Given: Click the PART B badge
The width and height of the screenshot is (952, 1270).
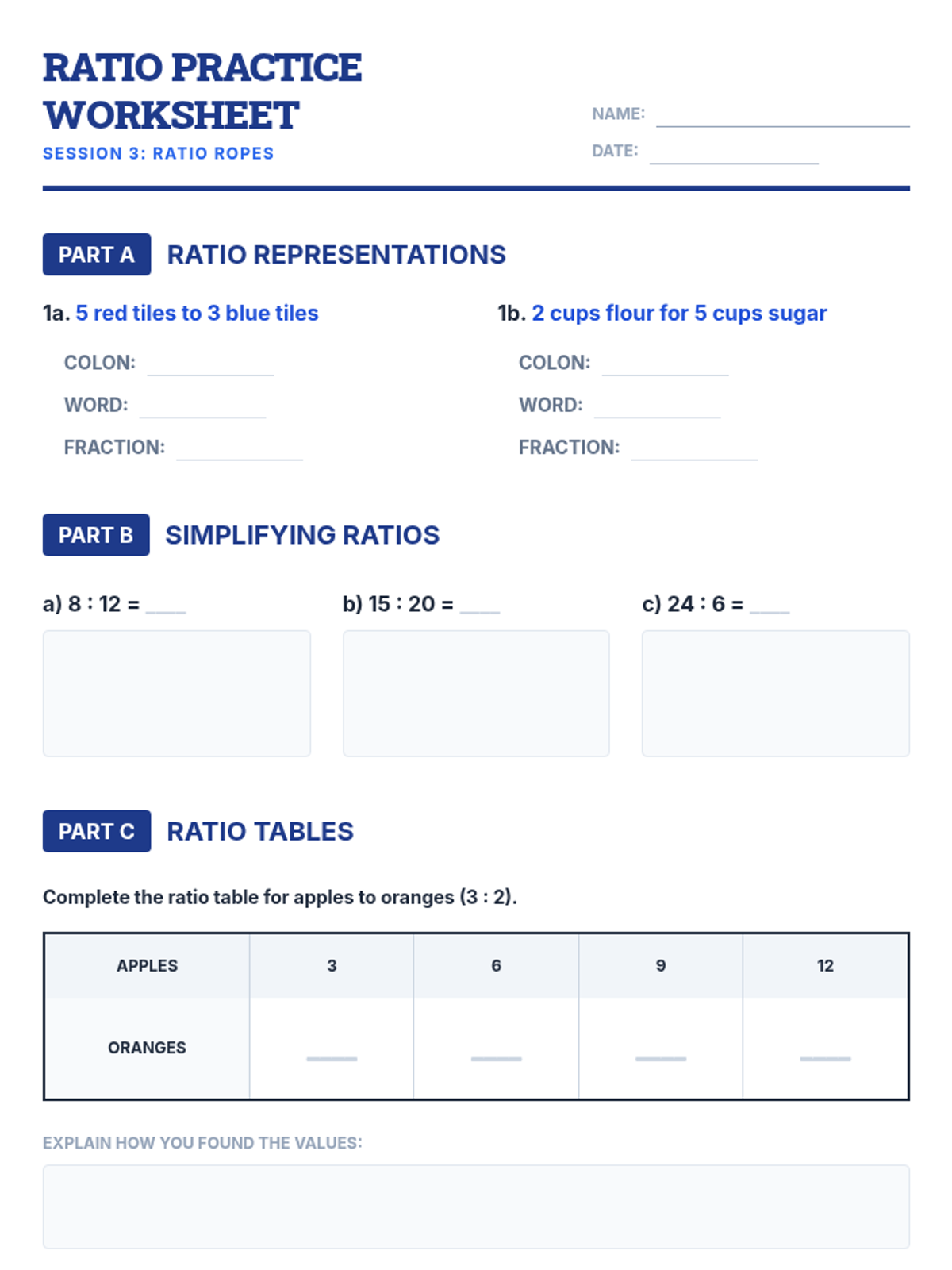Looking at the screenshot, I should coord(96,535).
